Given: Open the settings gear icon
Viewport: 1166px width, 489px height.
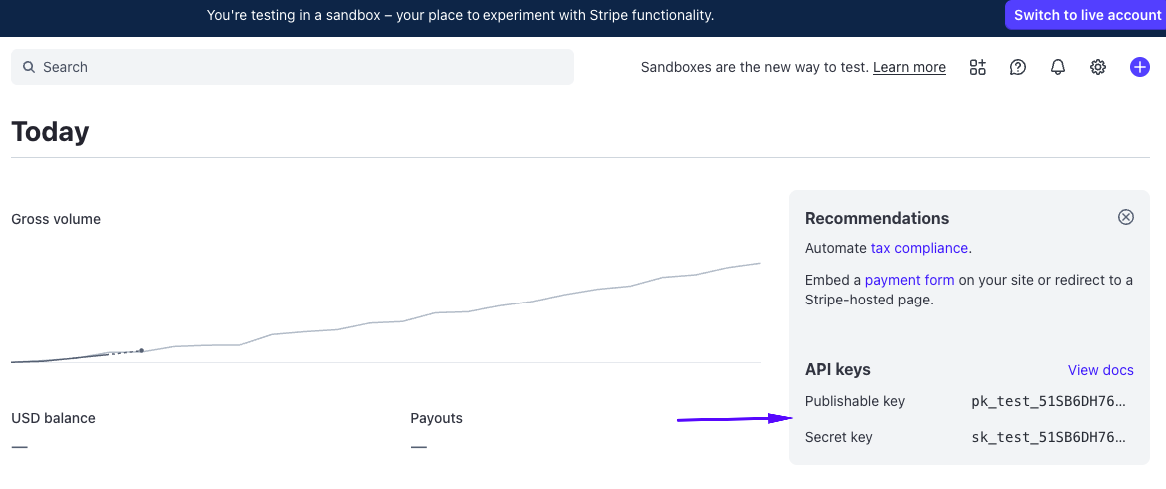Looking at the screenshot, I should pyautogui.click(x=1098, y=67).
